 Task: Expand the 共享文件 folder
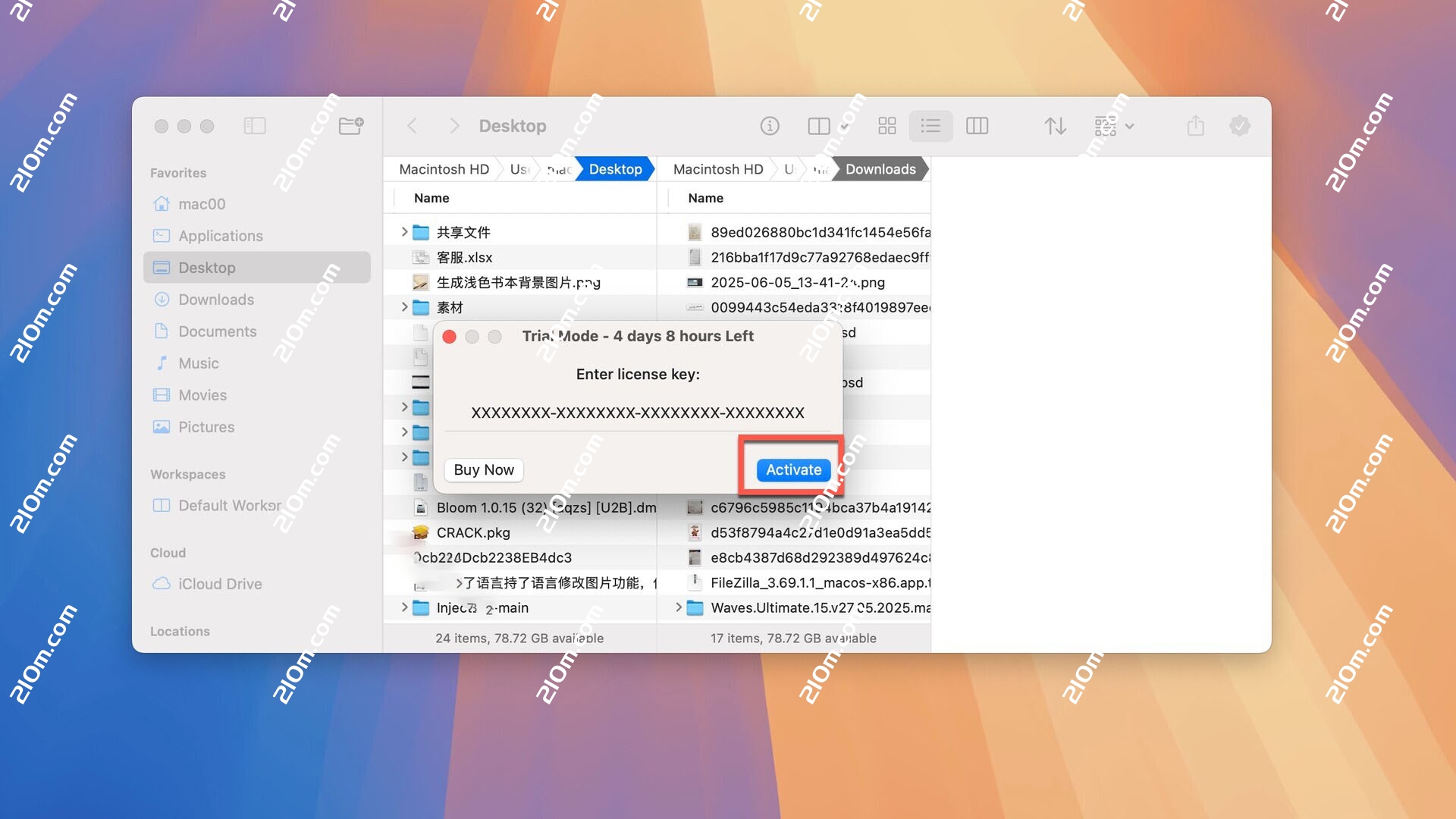click(x=404, y=232)
